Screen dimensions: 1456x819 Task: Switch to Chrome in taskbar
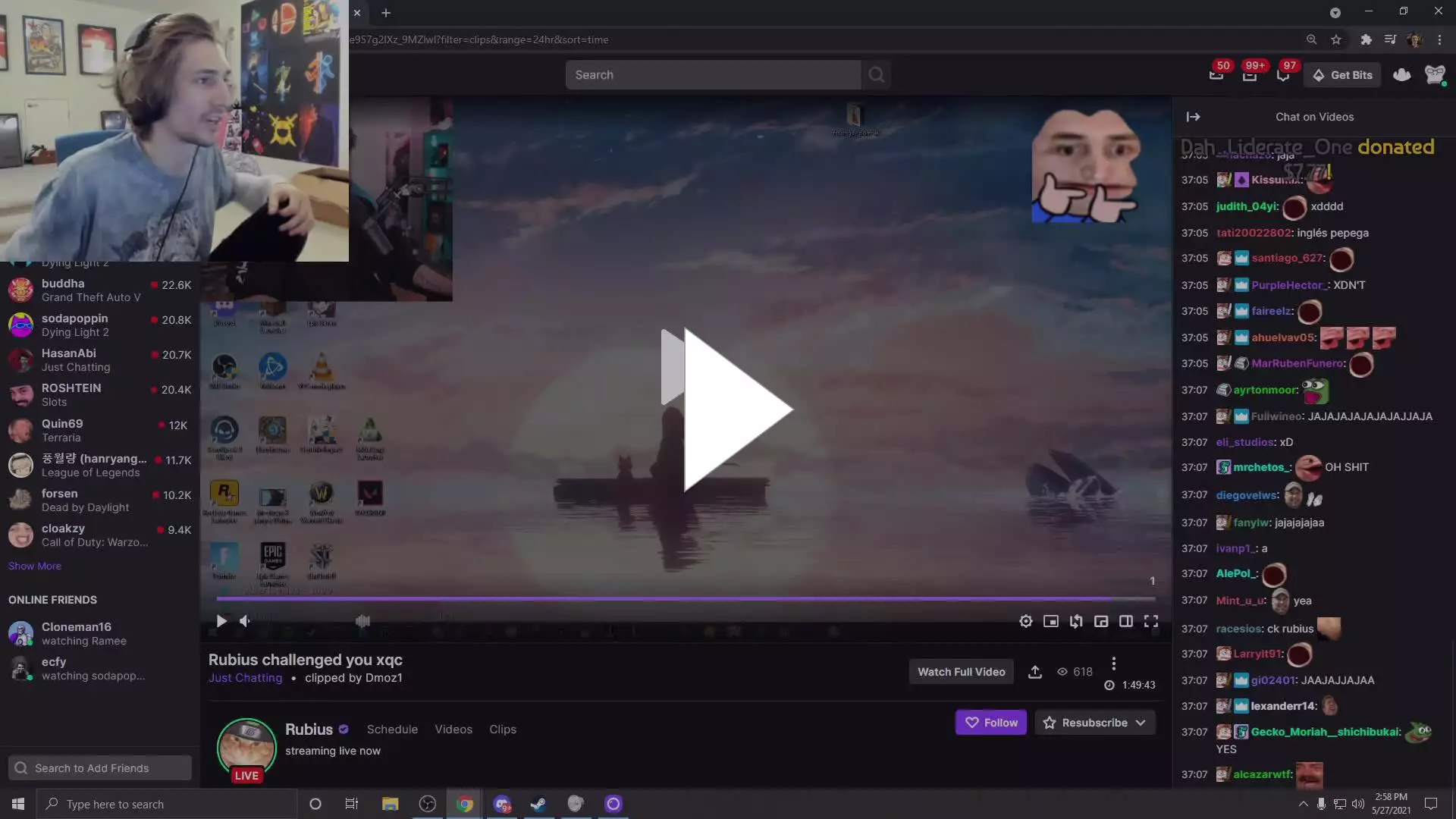tap(465, 804)
